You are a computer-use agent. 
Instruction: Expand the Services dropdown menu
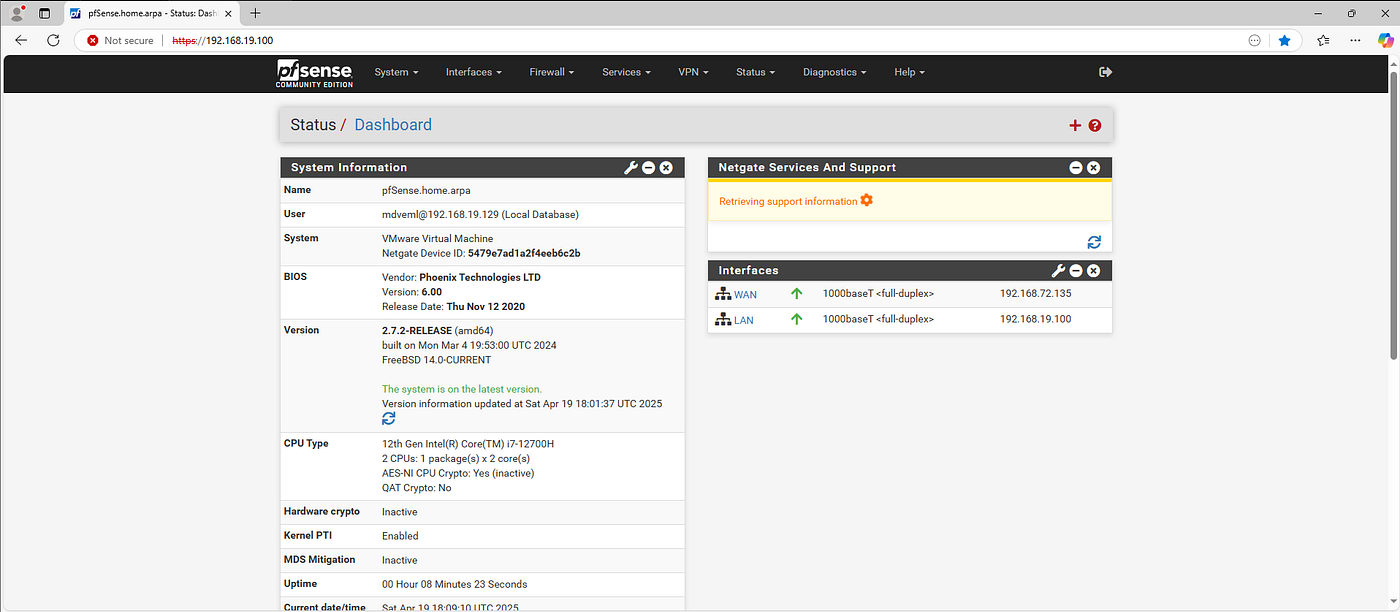(x=626, y=72)
